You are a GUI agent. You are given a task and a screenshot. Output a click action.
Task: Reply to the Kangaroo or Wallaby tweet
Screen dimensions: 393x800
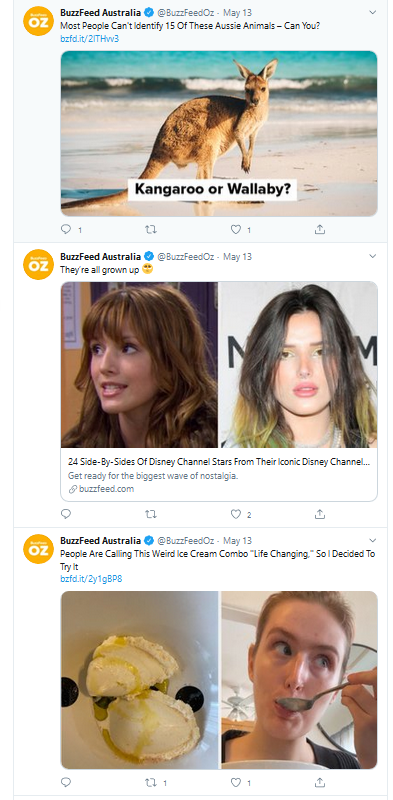66,230
